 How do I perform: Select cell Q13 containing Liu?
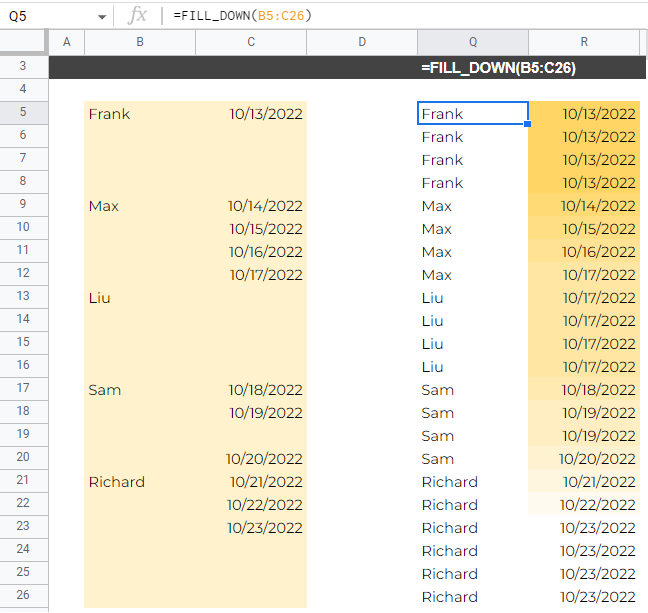point(473,297)
